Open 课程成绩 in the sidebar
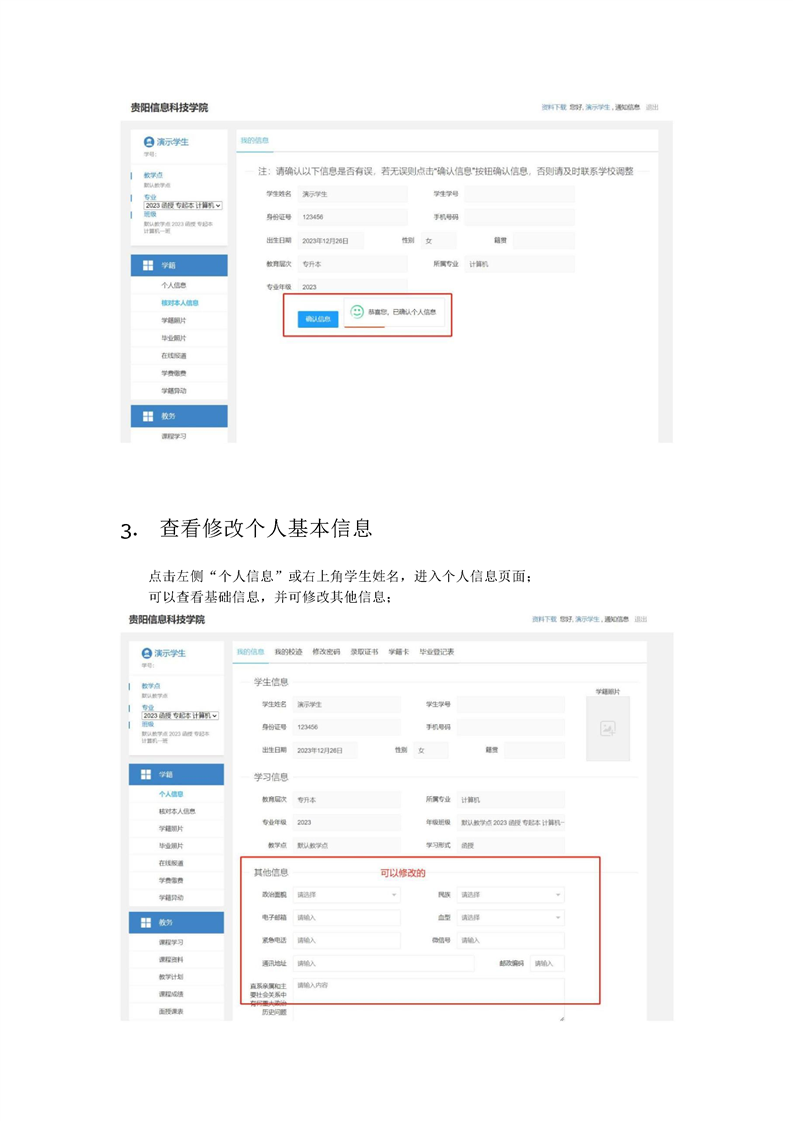This screenshot has width=793, height=1121. [171, 994]
